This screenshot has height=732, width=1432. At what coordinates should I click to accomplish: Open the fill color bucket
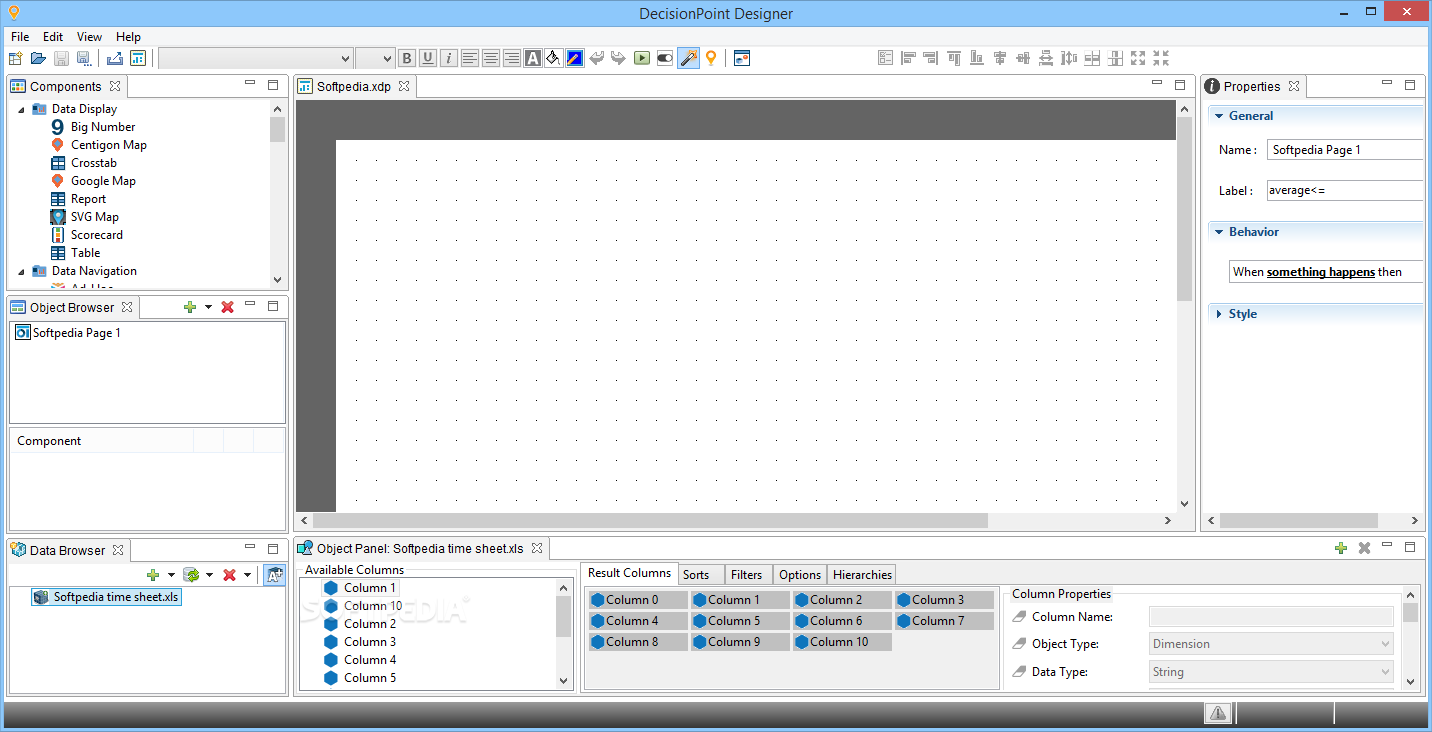click(x=553, y=58)
